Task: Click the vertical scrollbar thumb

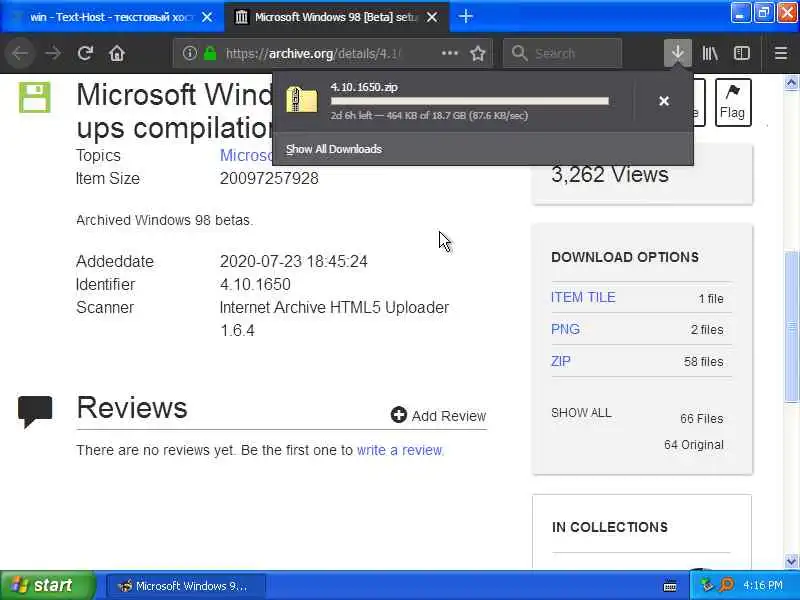Action: pos(791,327)
